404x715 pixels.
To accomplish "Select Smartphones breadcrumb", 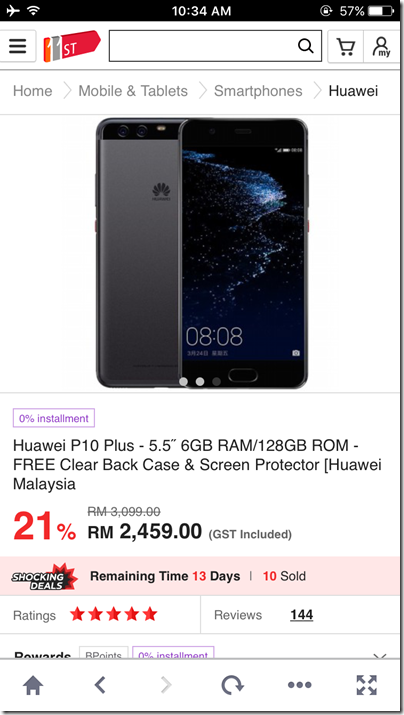I will point(258,91).
